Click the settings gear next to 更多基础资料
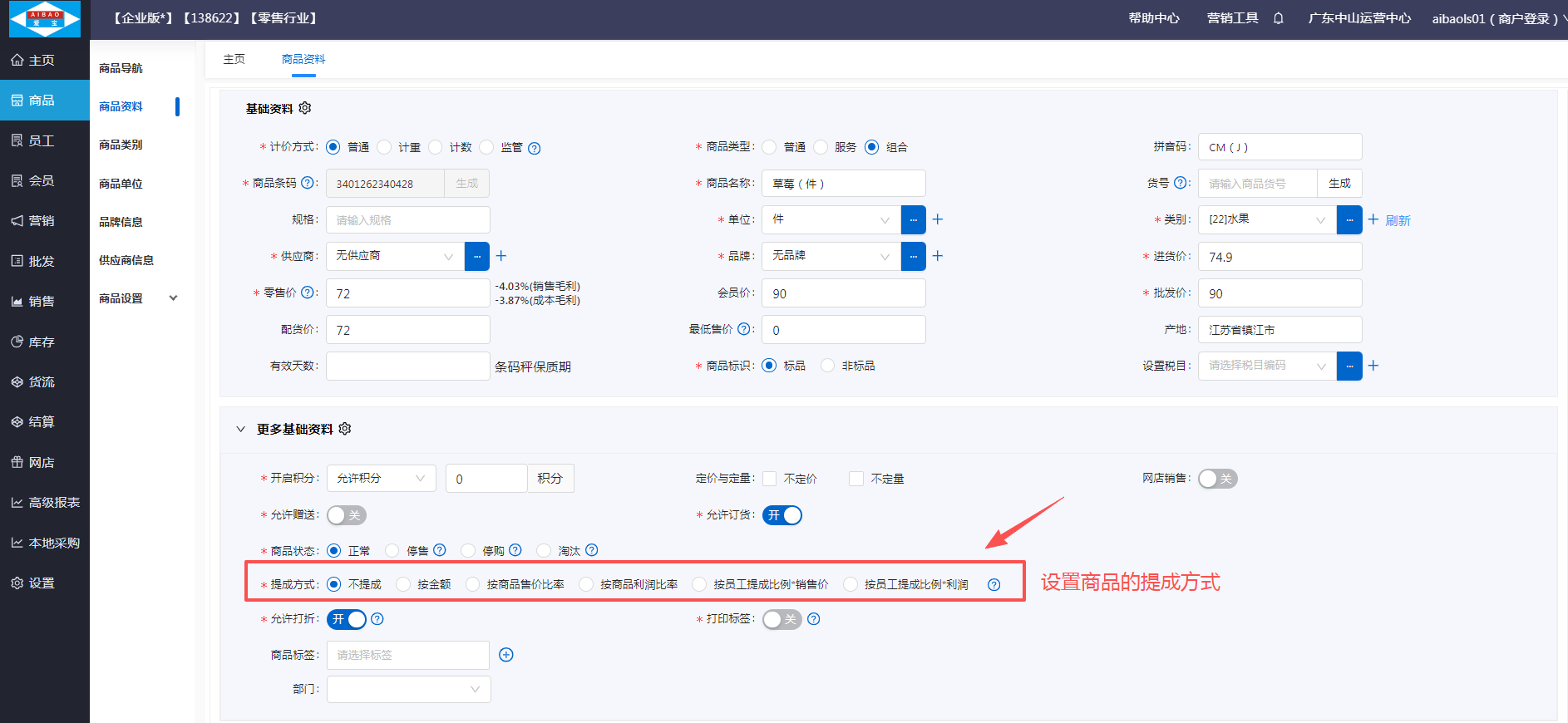The height and width of the screenshot is (723, 1568). coord(345,429)
